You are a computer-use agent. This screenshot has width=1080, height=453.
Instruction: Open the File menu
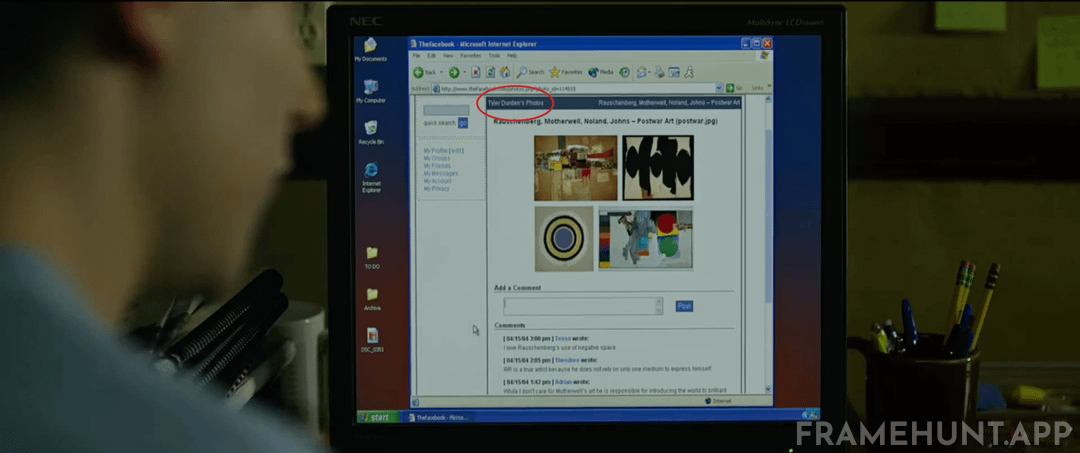click(416, 56)
